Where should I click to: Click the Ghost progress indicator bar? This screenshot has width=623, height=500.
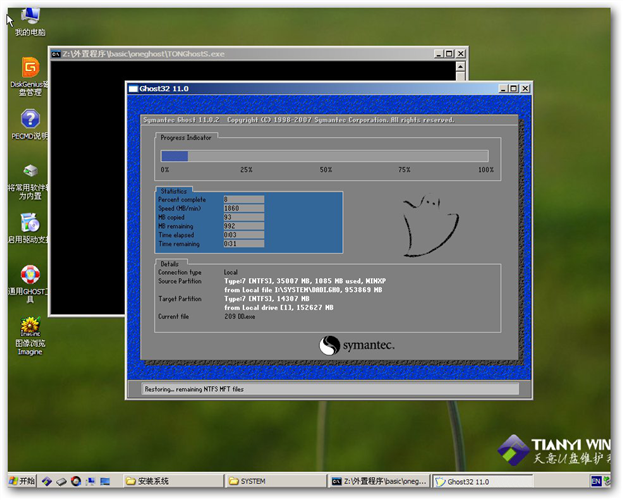click(x=325, y=155)
